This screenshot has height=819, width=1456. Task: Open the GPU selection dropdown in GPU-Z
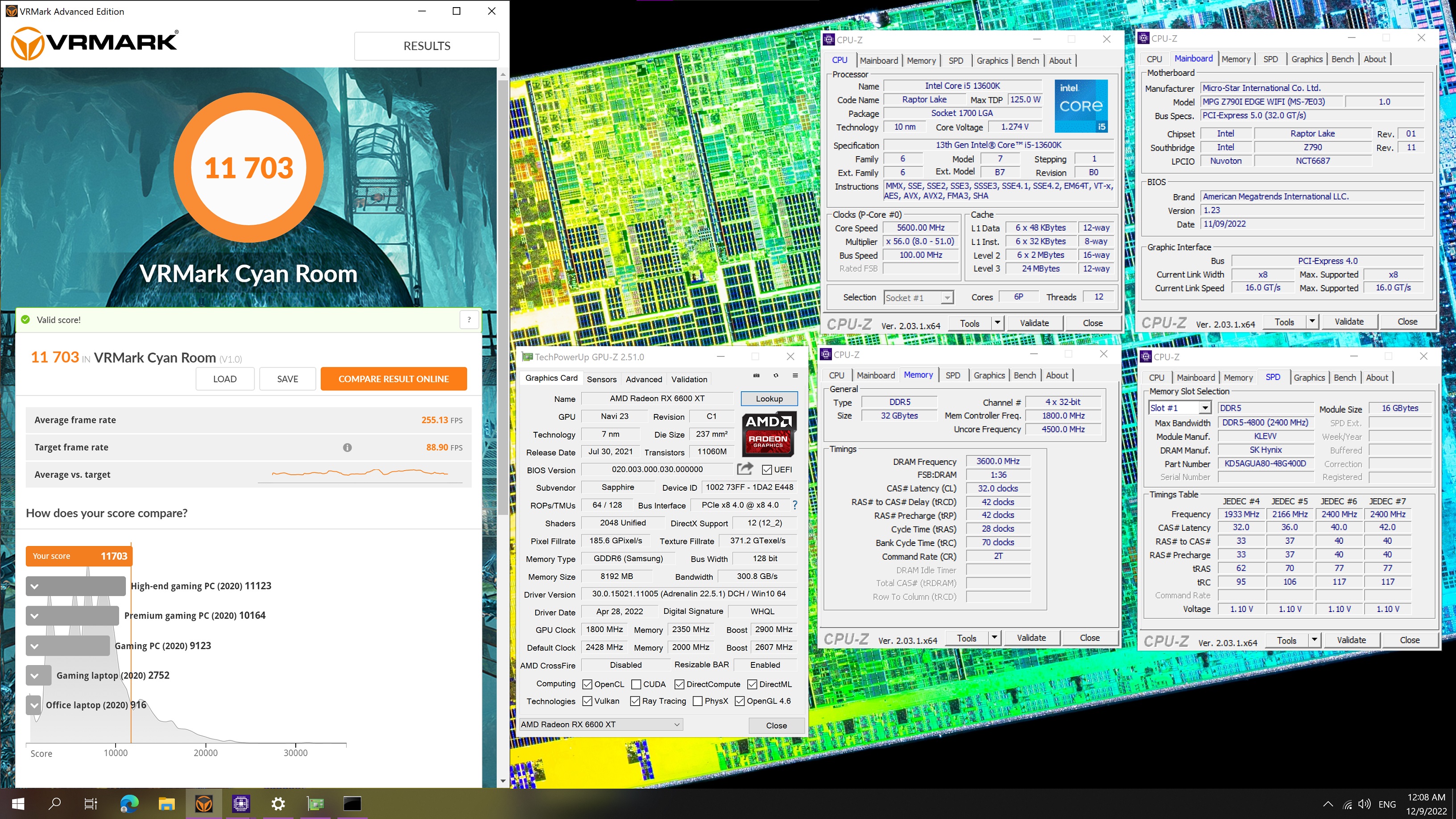click(x=600, y=724)
